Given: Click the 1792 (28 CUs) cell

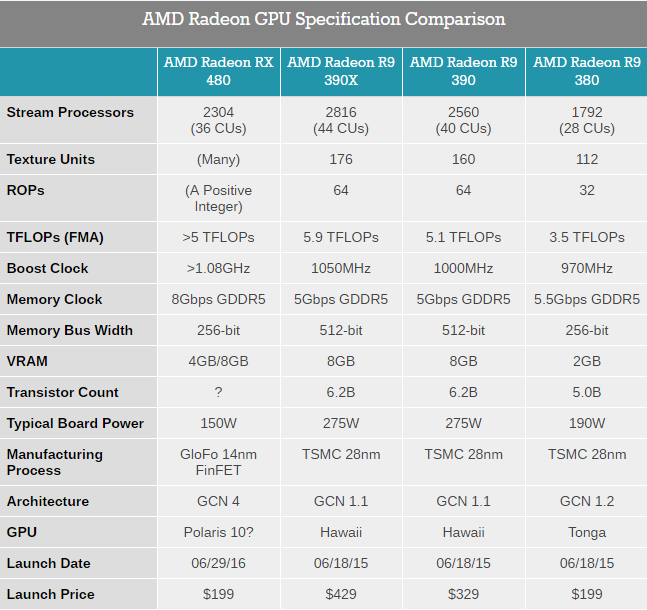Looking at the screenshot, I should pyautogui.click(x=587, y=120).
